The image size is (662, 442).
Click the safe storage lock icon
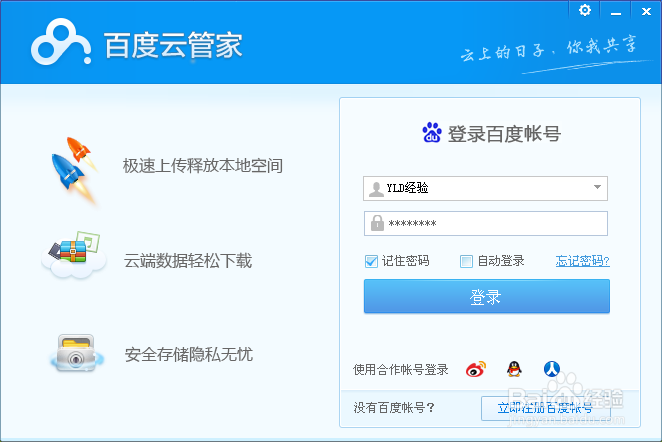coord(76,354)
